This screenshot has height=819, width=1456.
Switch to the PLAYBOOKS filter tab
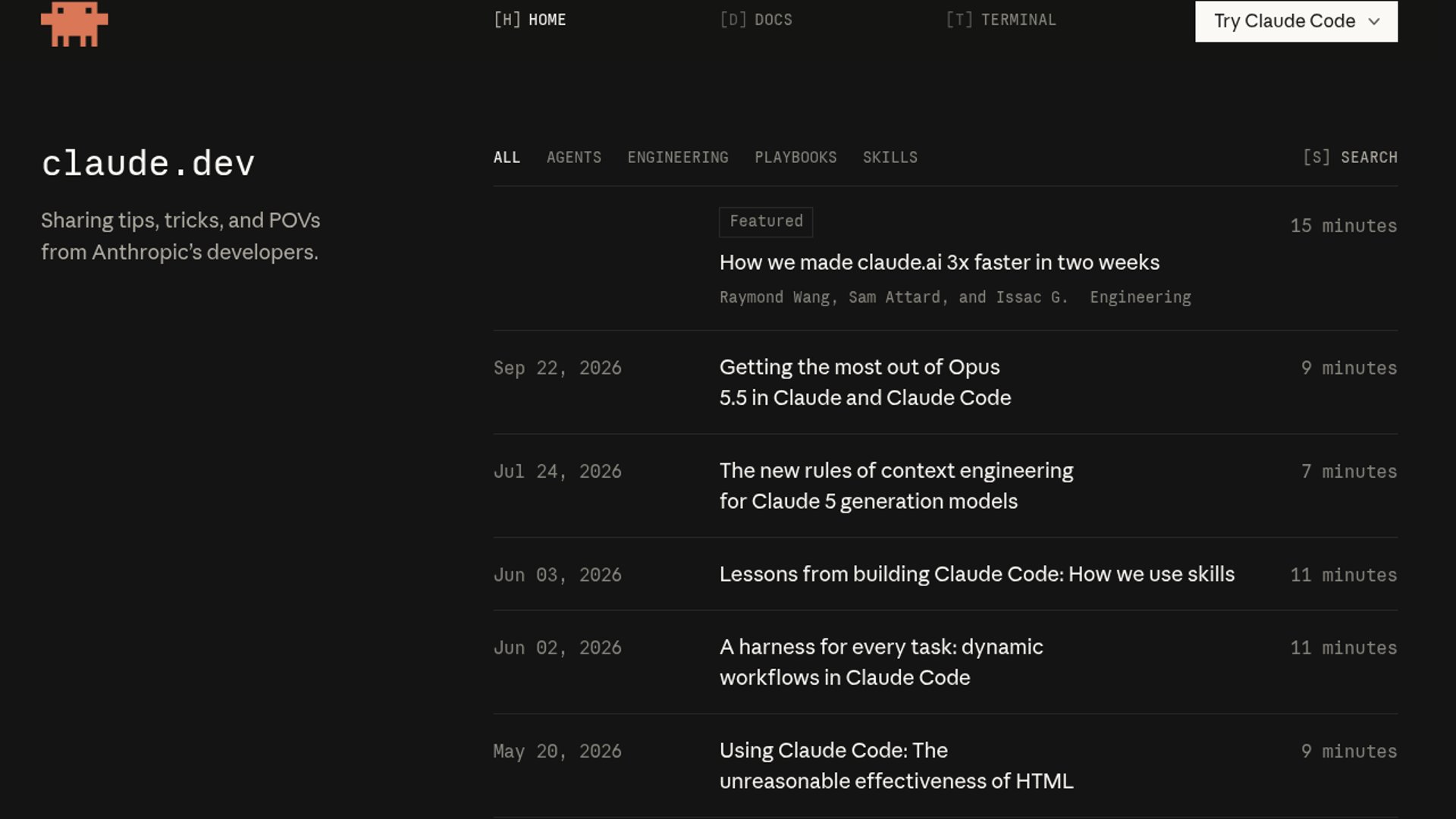point(795,158)
